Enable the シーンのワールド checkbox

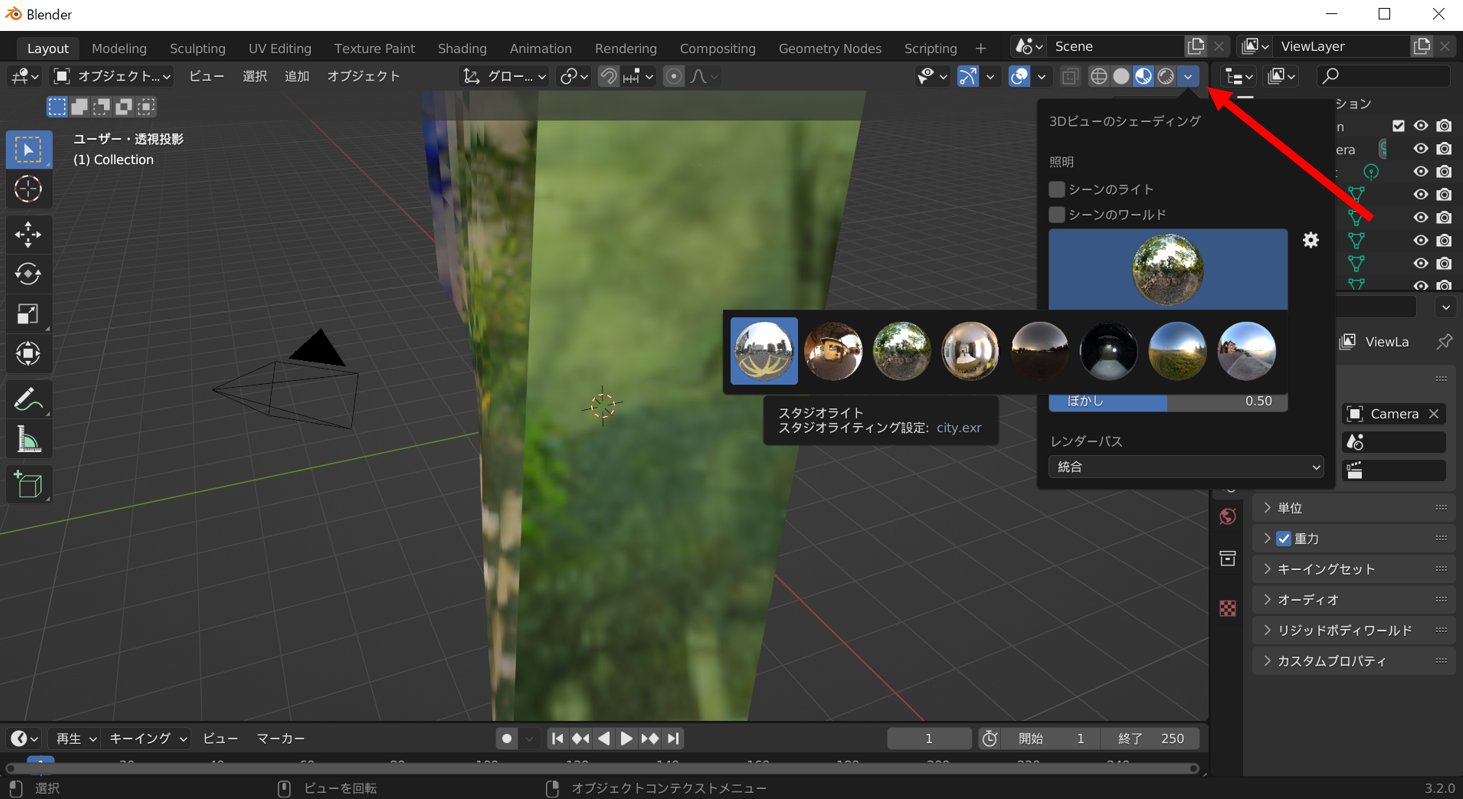pos(1057,214)
